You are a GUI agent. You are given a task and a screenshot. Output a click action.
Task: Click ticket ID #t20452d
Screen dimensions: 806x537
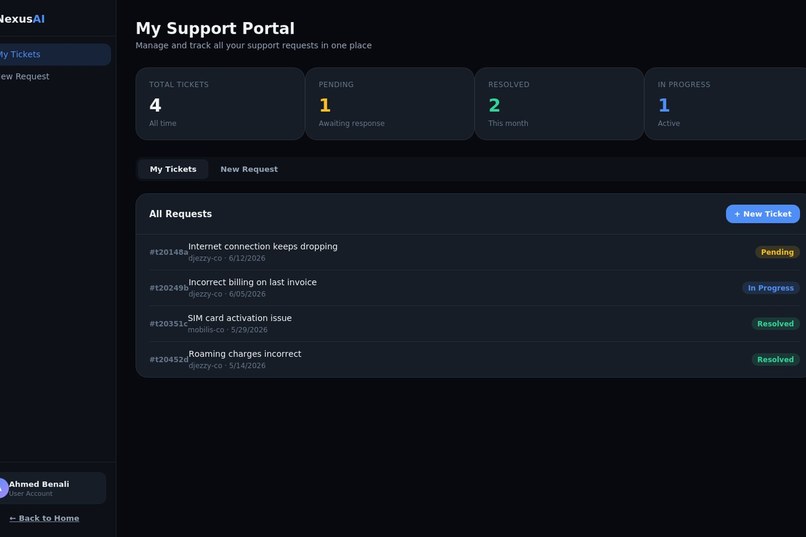(169, 360)
